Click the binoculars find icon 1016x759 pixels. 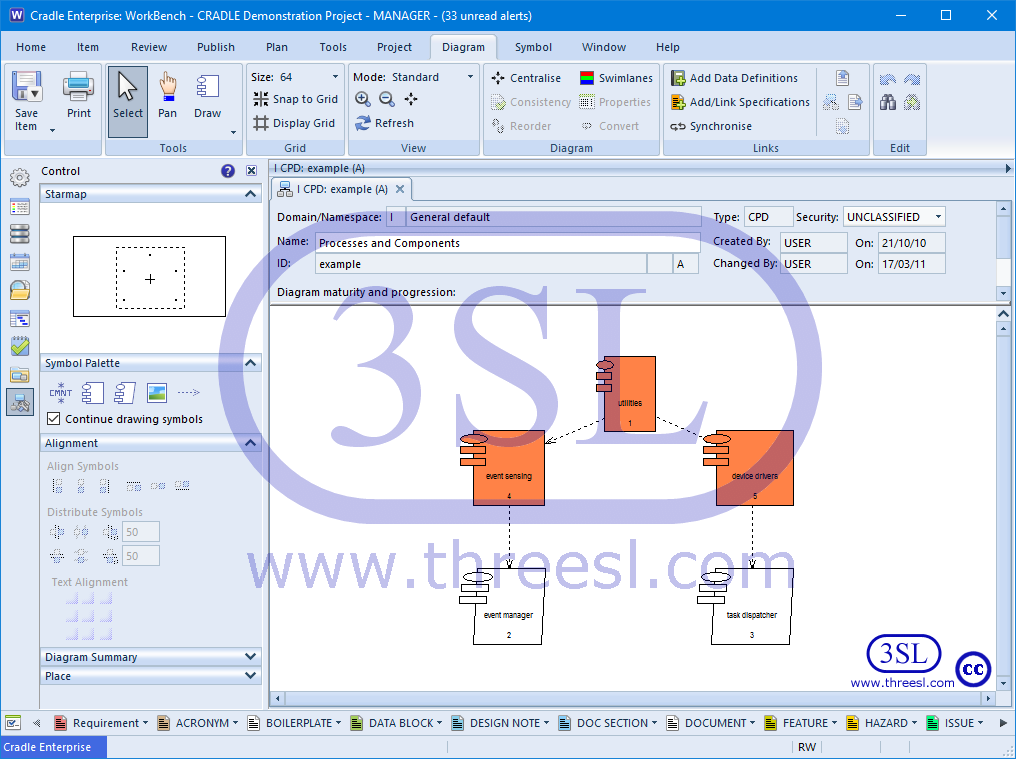pos(888,102)
